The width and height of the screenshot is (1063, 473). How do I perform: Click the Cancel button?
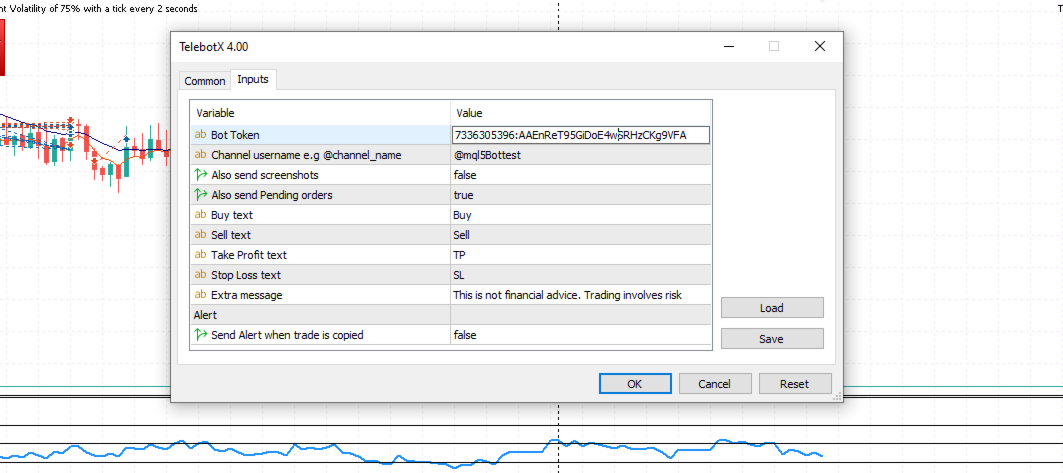(x=715, y=384)
